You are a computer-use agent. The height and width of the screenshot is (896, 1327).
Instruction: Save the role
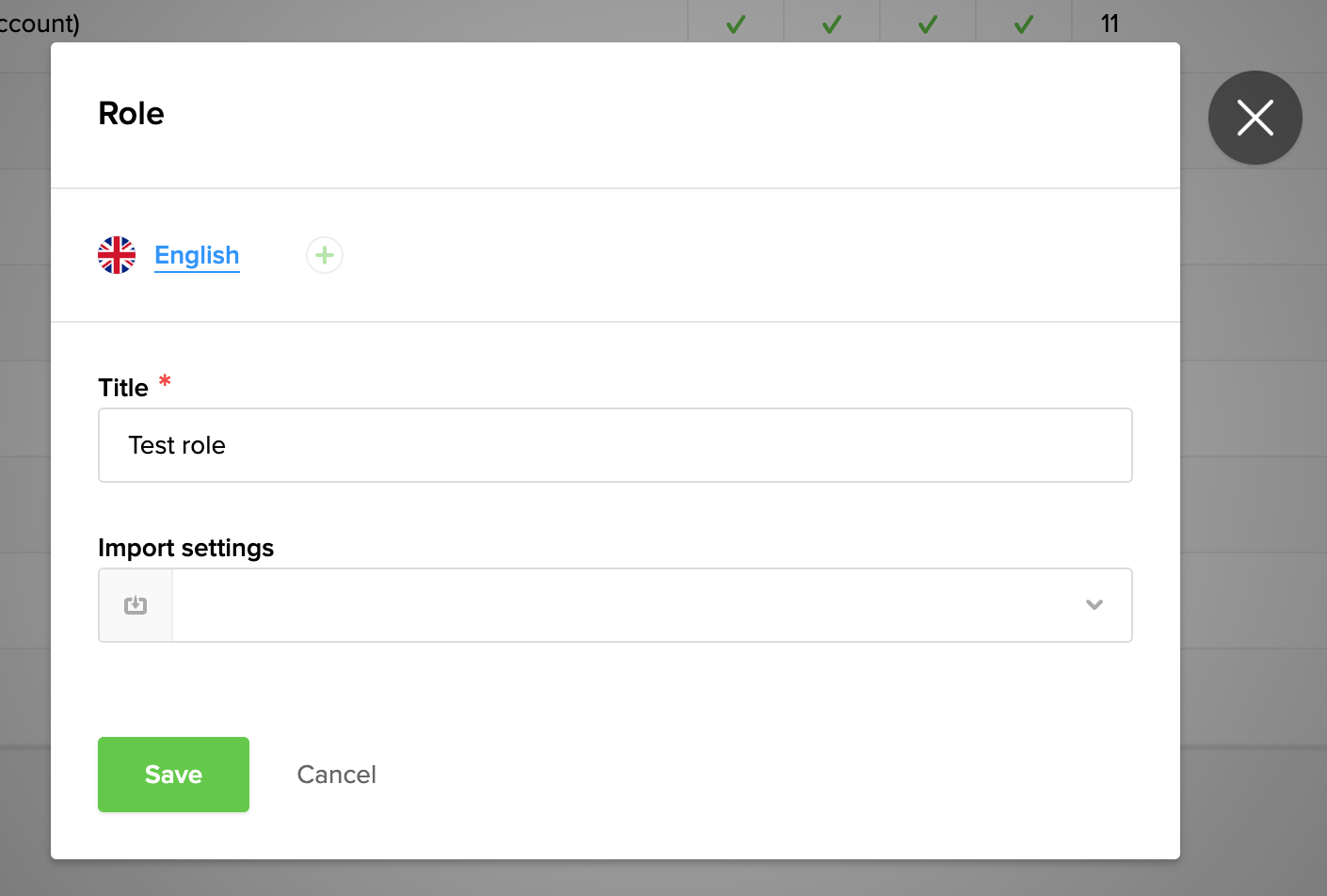click(173, 775)
